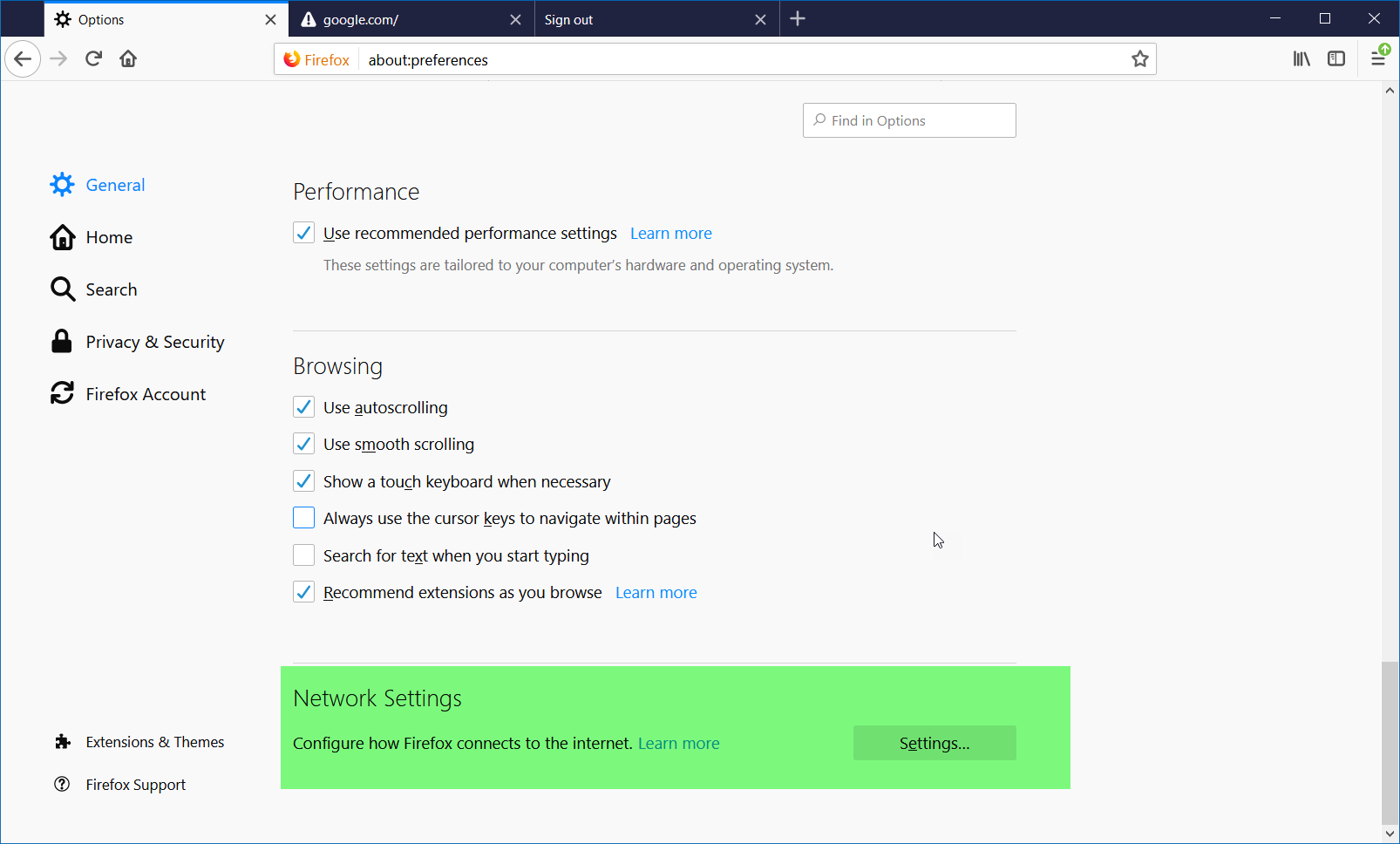Select the Options tab

tap(167, 19)
